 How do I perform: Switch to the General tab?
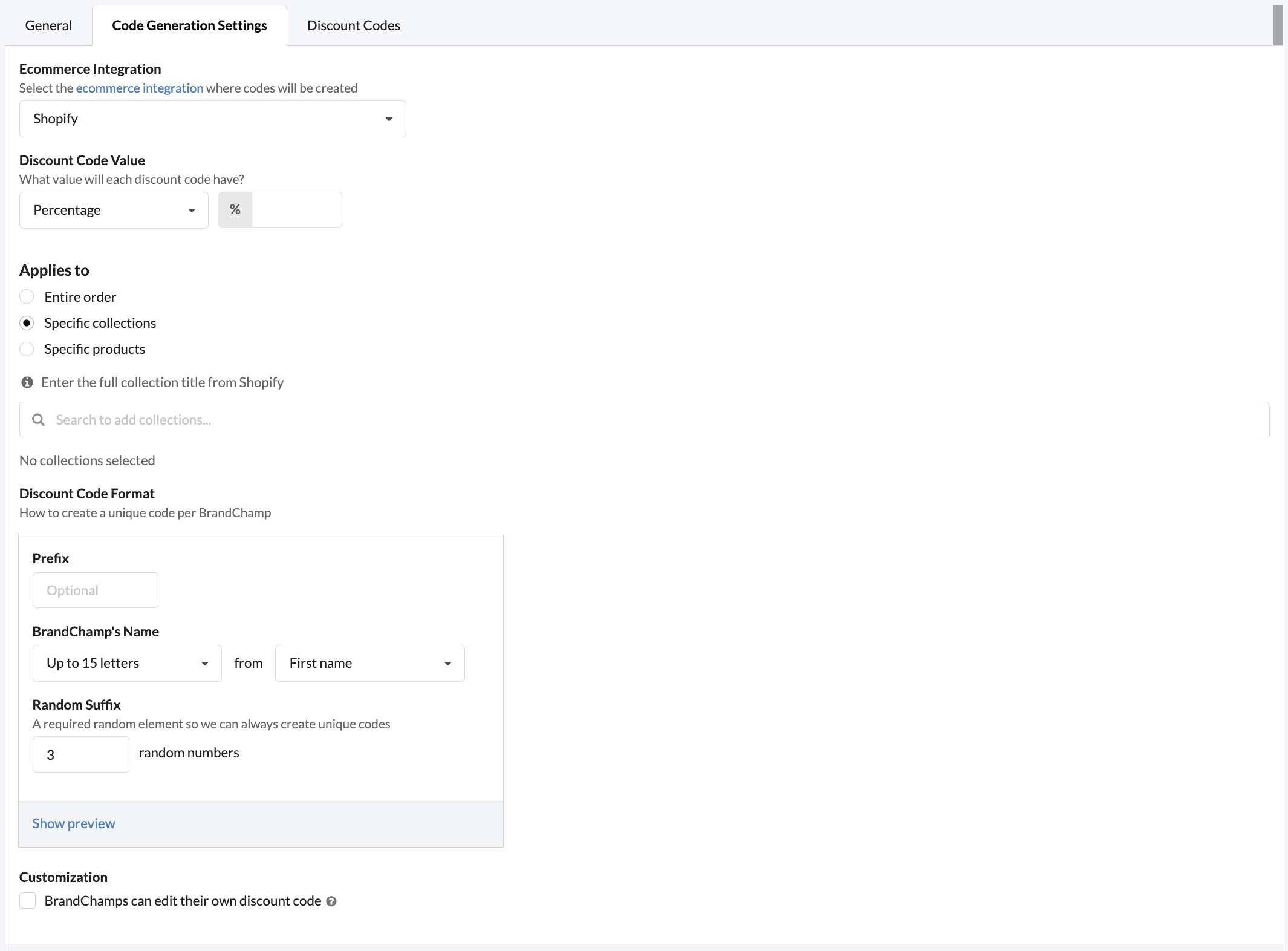click(x=48, y=25)
